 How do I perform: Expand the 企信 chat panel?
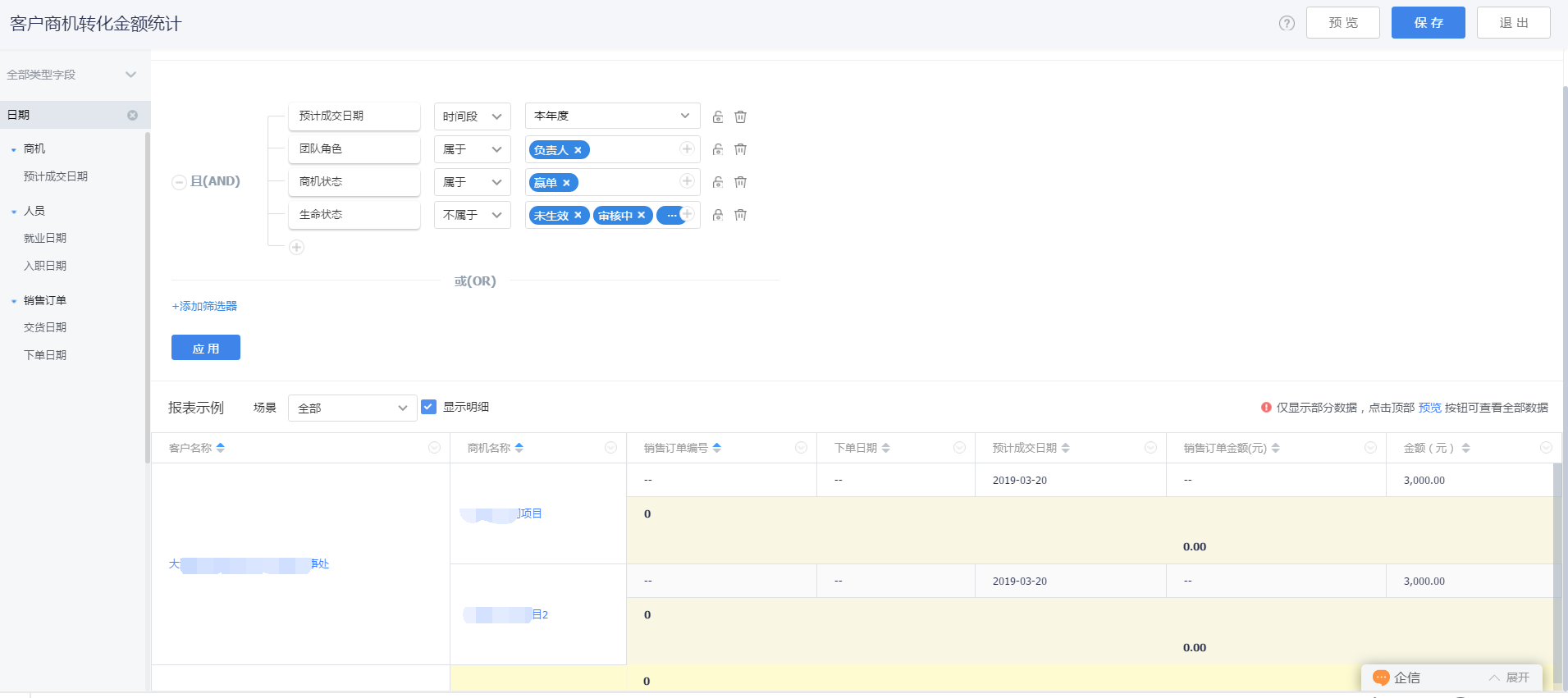point(1509,677)
